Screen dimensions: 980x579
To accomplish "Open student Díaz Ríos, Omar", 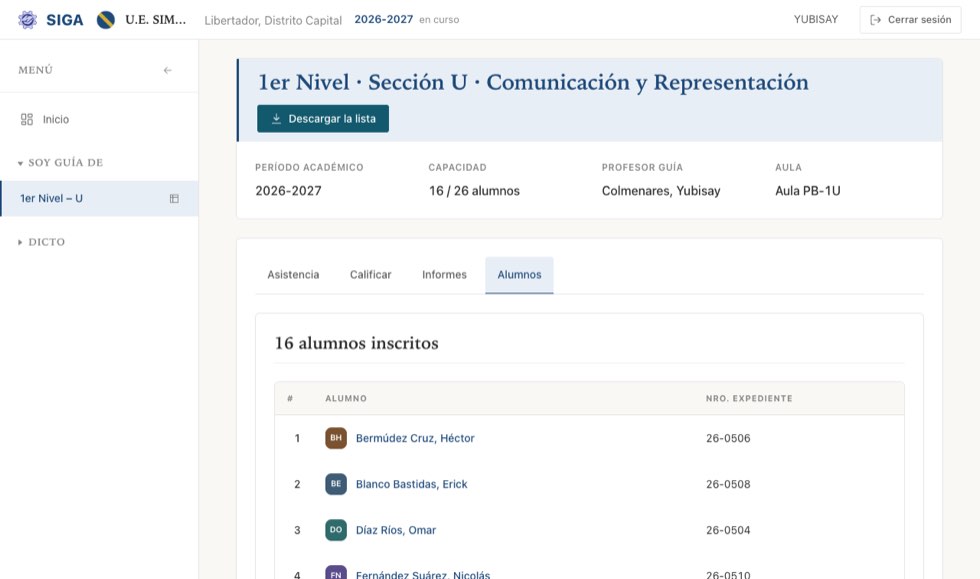I will (396, 530).
